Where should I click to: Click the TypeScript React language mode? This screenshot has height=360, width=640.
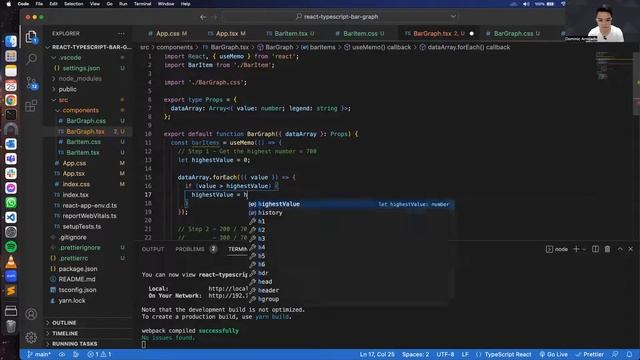[x=508, y=354]
